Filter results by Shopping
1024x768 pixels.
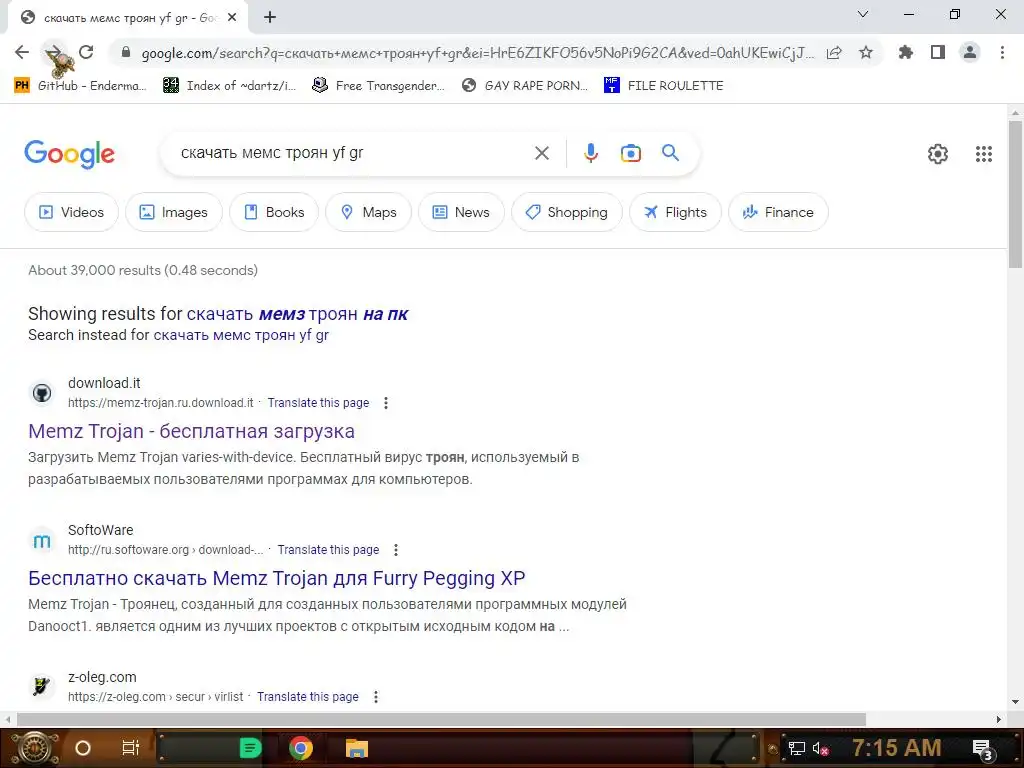(x=567, y=212)
